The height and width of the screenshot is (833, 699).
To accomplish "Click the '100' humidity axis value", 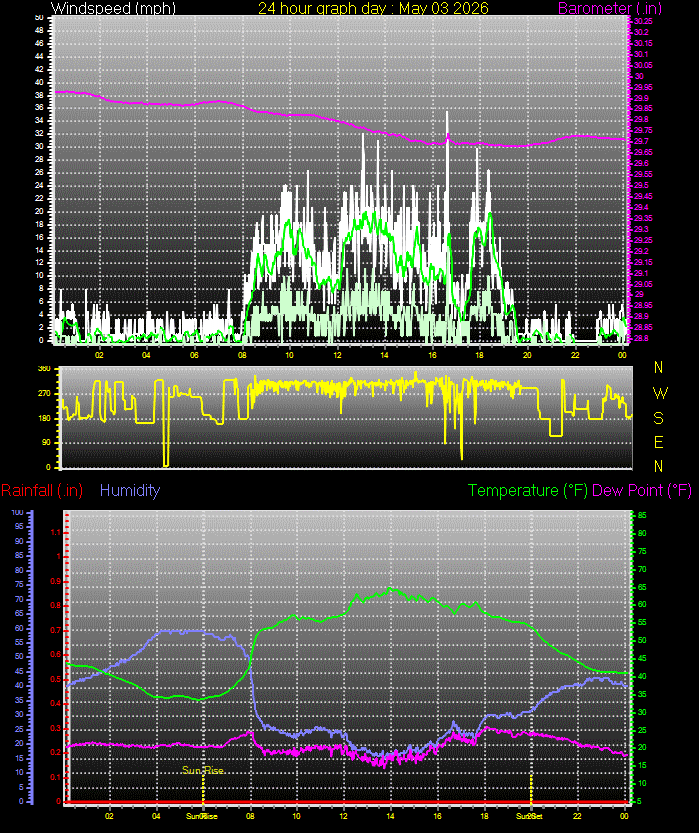I will pos(17,513).
